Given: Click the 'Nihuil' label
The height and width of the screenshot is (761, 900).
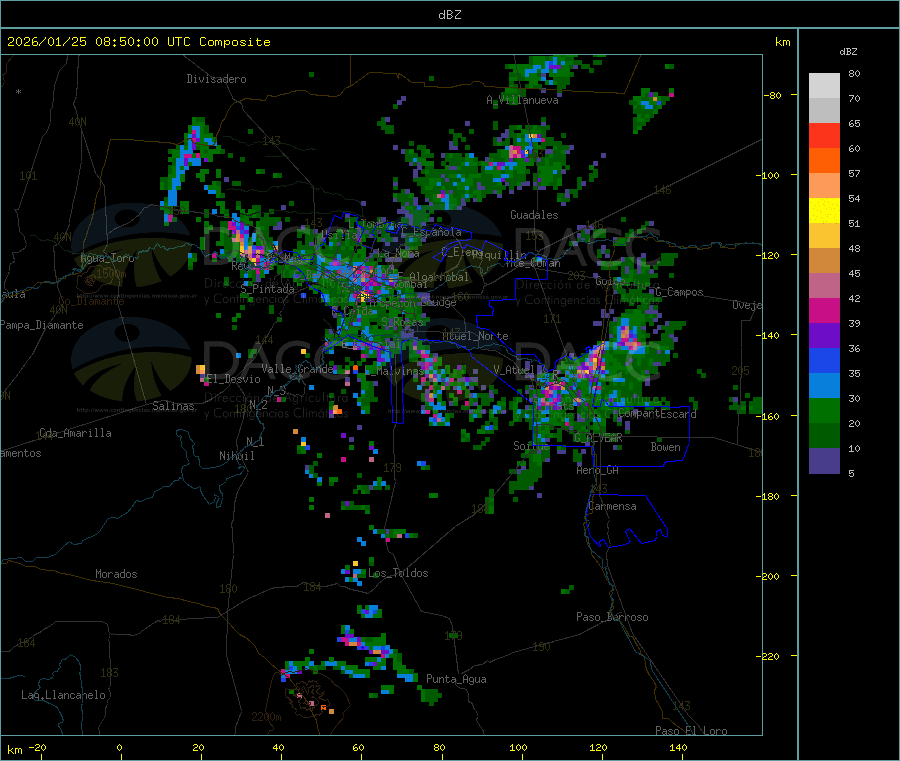Looking at the screenshot, I should click(x=236, y=456).
